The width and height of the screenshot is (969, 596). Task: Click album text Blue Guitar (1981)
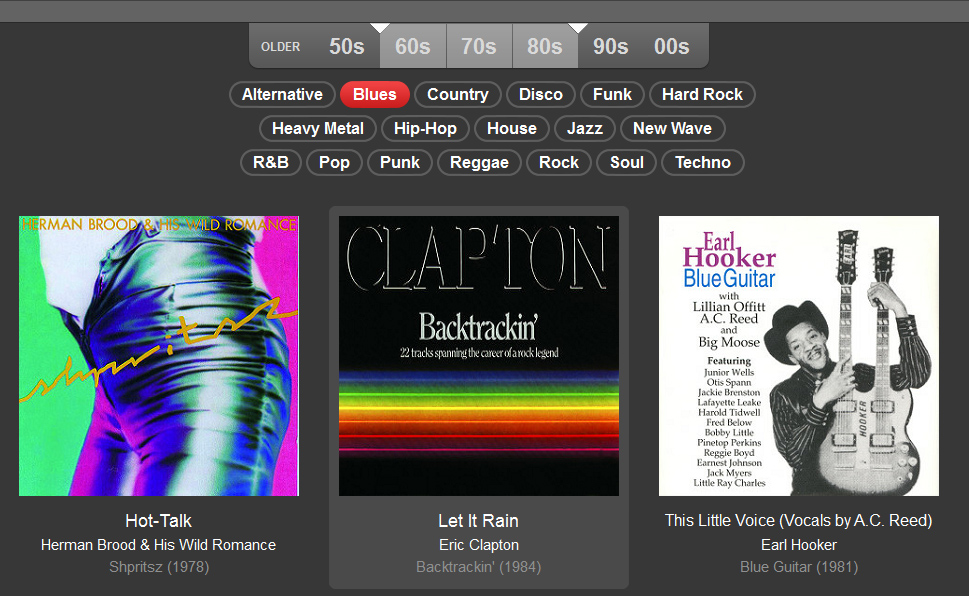pos(799,567)
